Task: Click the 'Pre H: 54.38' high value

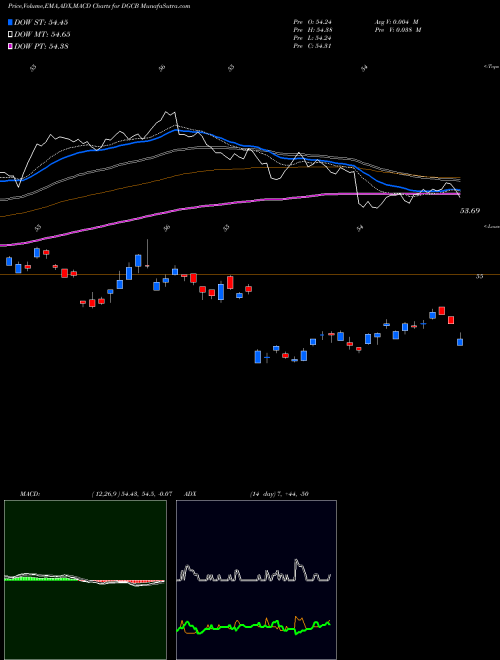Action: click(x=313, y=30)
